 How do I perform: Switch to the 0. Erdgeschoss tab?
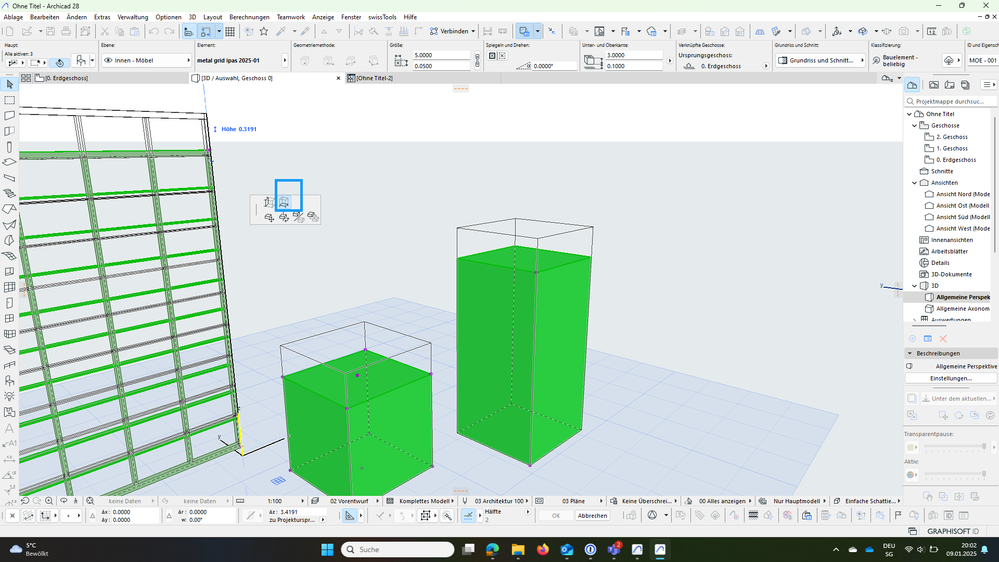coord(67,78)
